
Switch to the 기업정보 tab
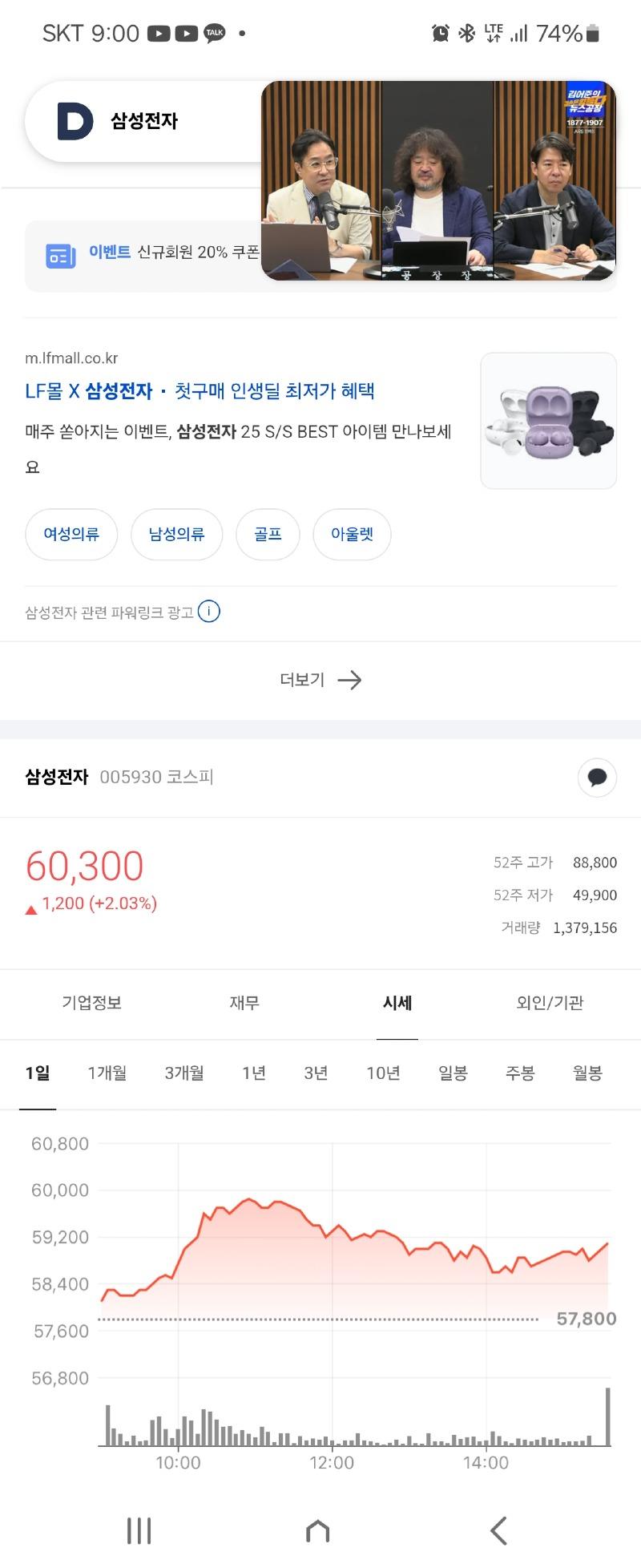[92, 1003]
